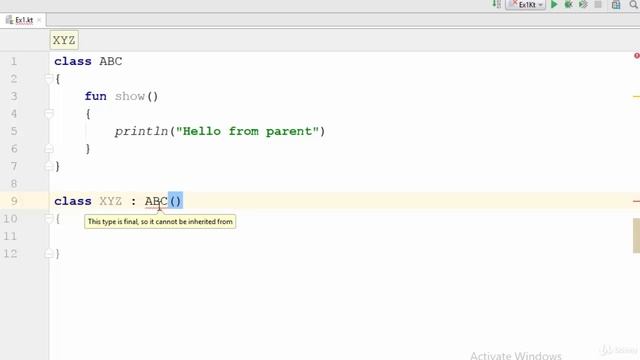Toggle fold end marker on line 7
The width and height of the screenshot is (640, 360).
point(49,167)
